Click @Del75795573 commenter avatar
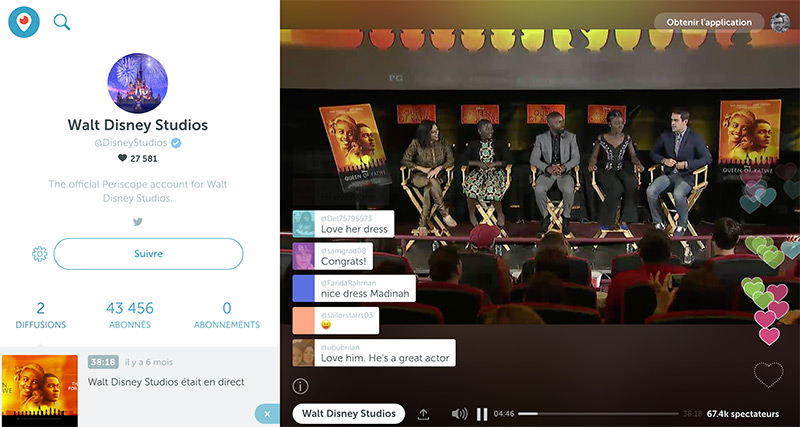The image size is (800, 427). point(303,224)
